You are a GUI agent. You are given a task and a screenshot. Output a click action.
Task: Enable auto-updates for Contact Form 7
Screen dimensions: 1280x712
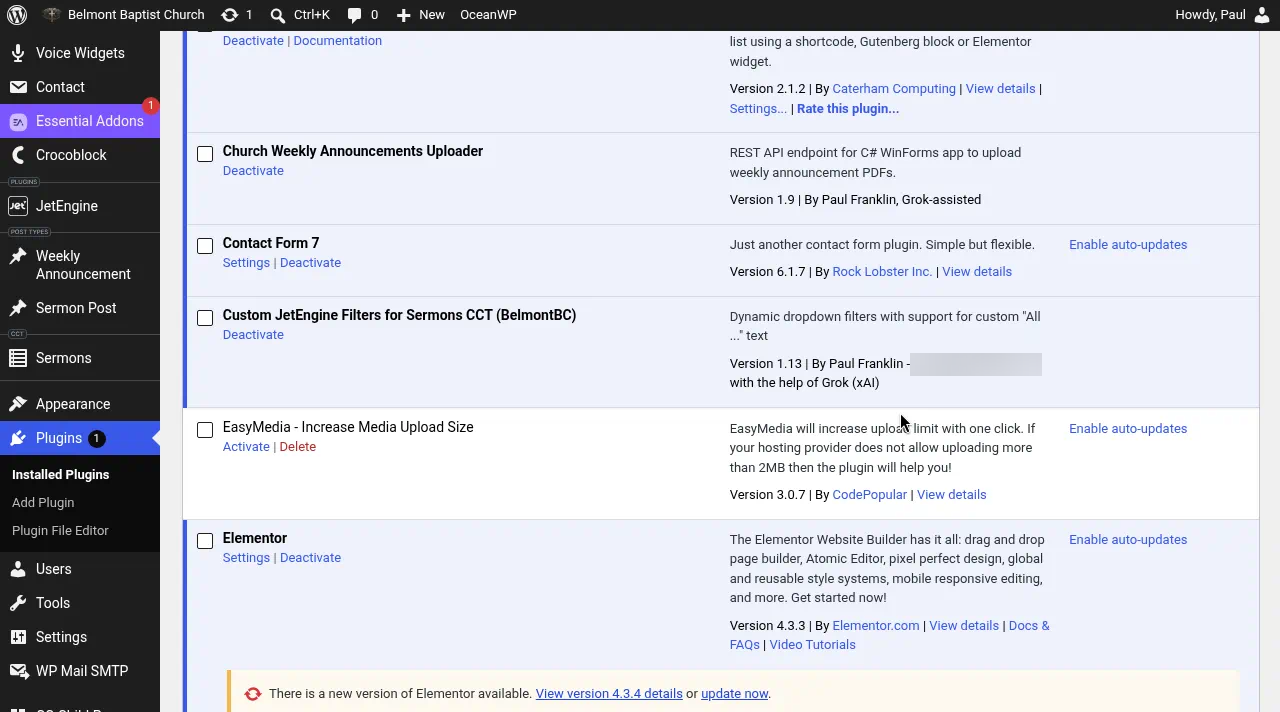1128,245
